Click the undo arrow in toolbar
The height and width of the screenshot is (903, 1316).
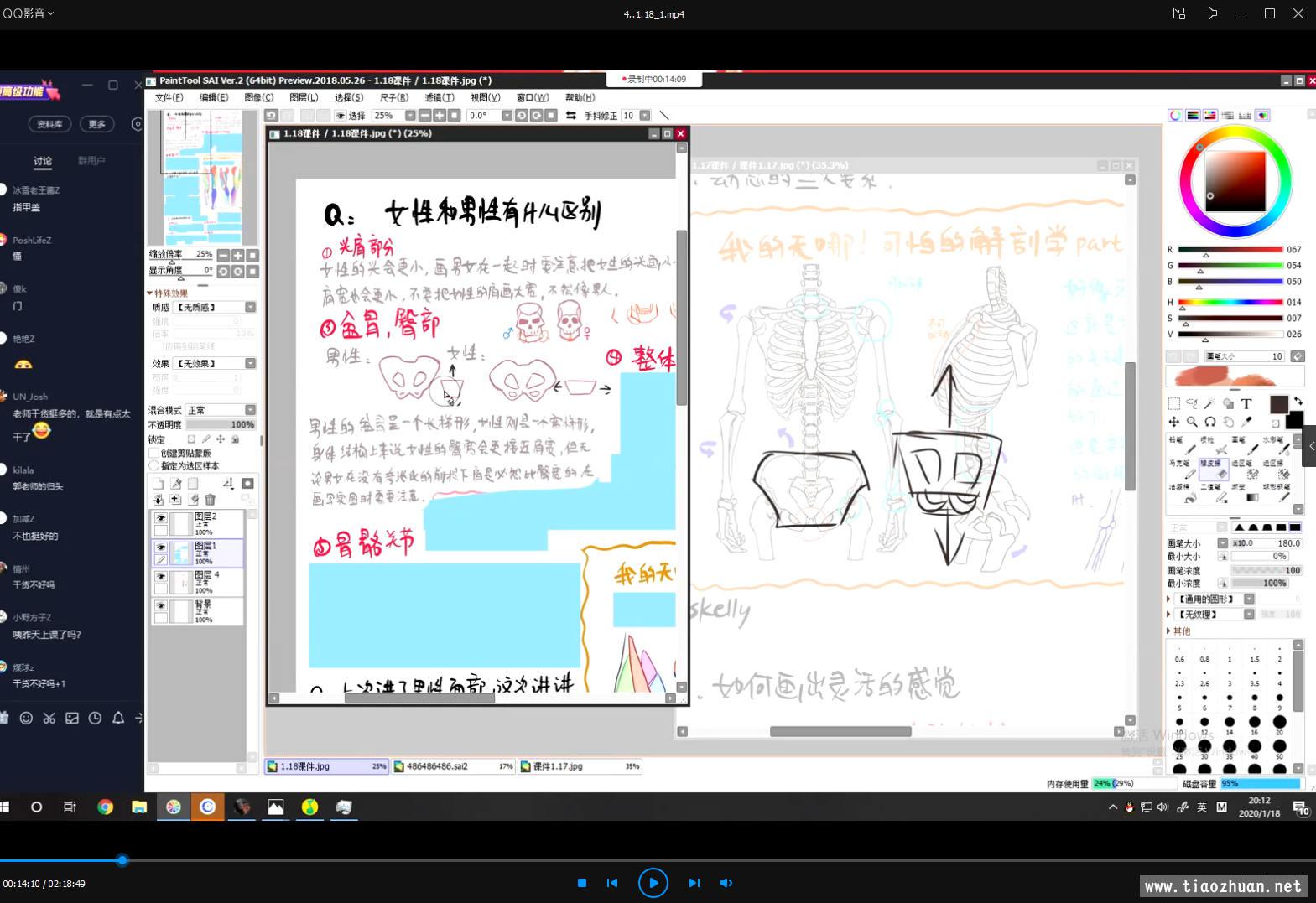click(x=271, y=116)
